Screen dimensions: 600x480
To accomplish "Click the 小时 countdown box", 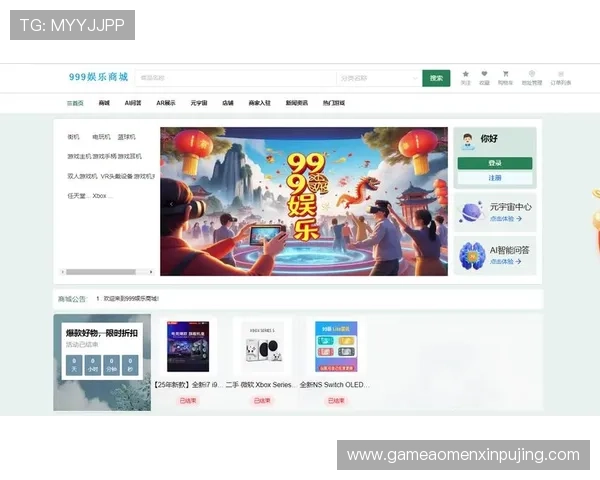I will tap(93, 365).
